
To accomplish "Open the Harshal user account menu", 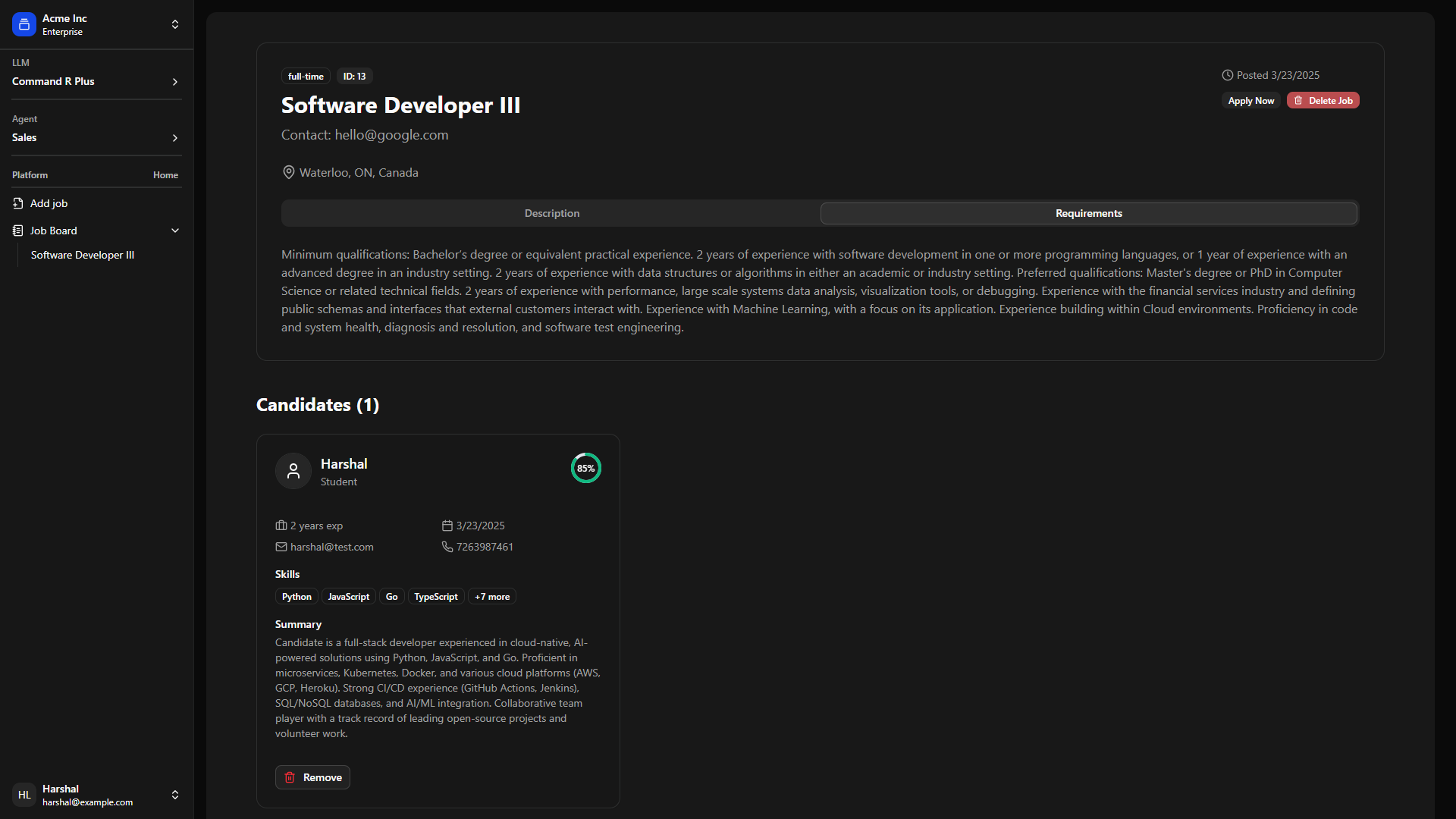I will (x=175, y=795).
